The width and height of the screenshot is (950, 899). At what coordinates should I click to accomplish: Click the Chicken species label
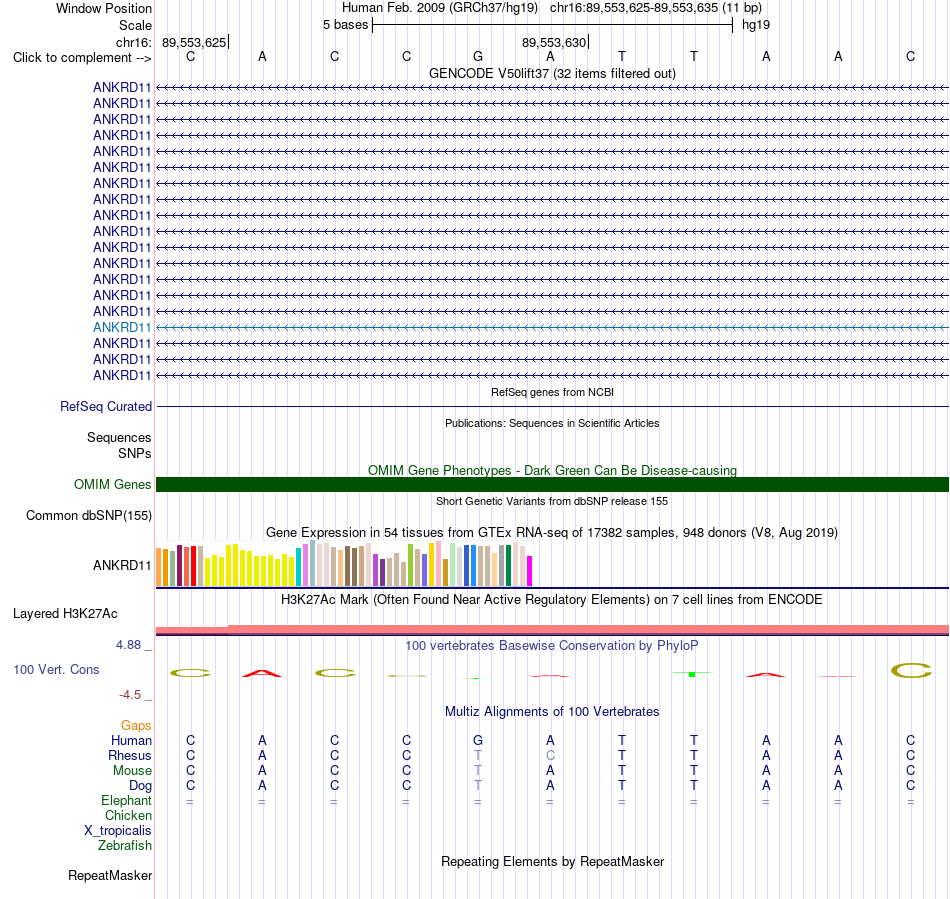[128, 815]
